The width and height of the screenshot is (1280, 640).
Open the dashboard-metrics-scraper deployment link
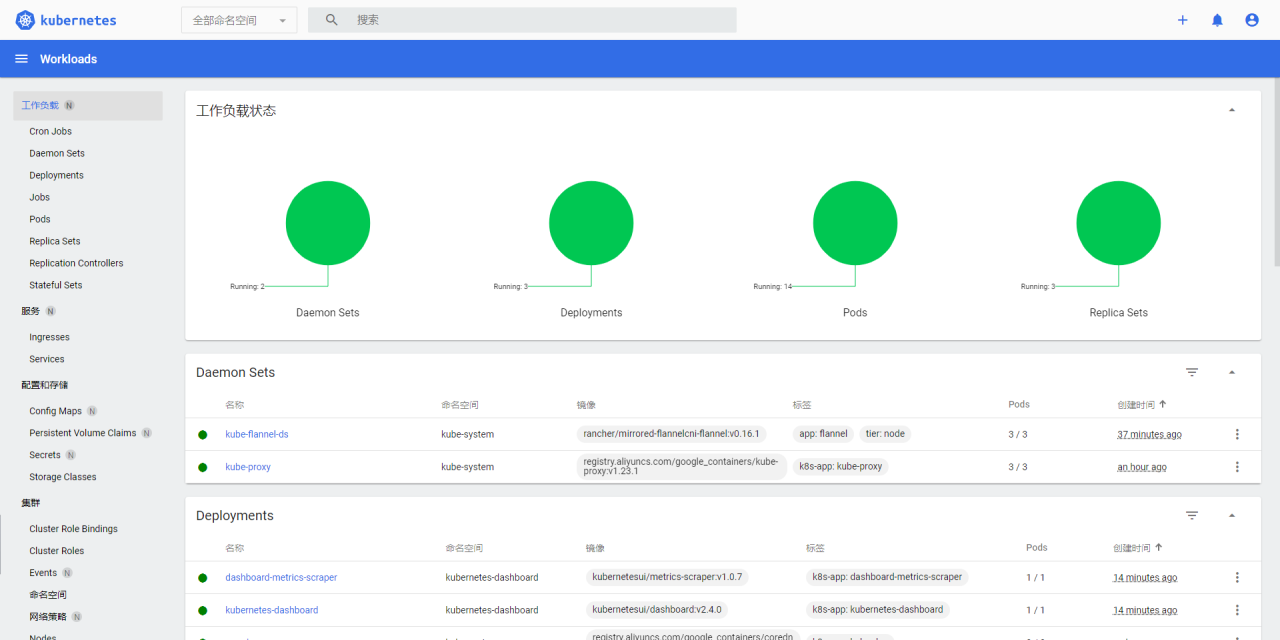(x=281, y=577)
